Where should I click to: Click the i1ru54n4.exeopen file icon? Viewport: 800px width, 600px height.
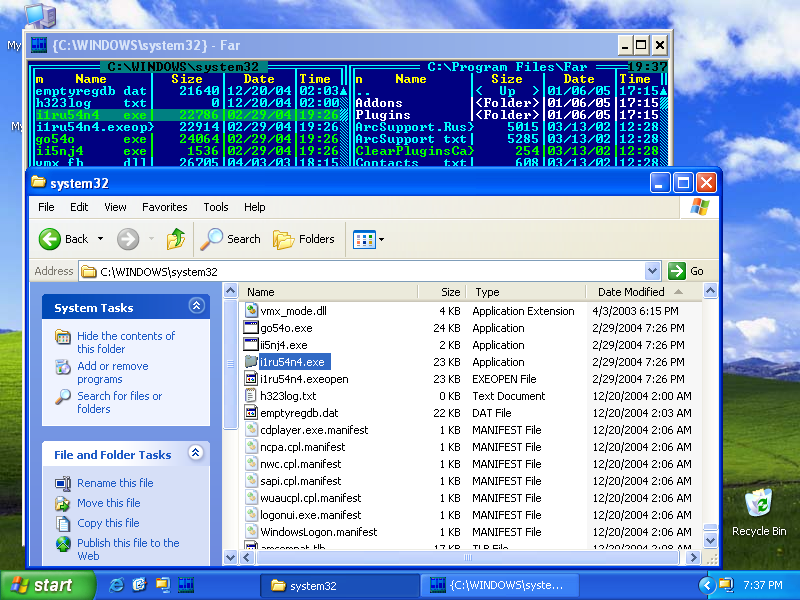[x=251, y=379]
